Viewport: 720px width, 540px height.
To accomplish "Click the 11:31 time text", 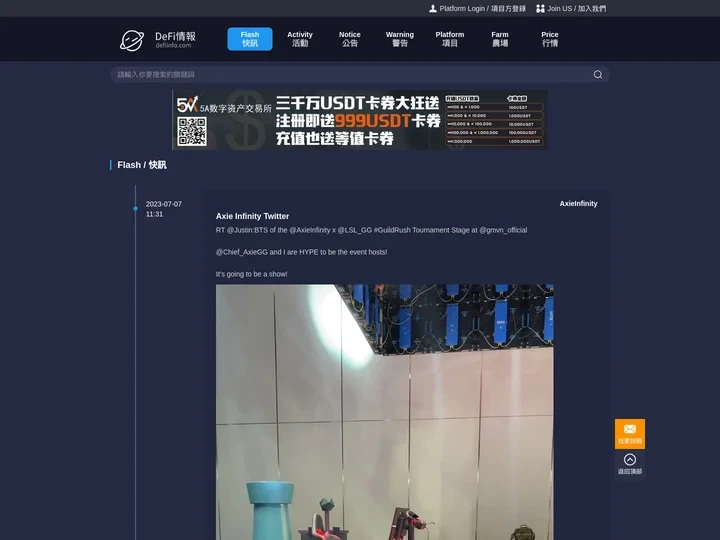I will click(x=154, y=214).
